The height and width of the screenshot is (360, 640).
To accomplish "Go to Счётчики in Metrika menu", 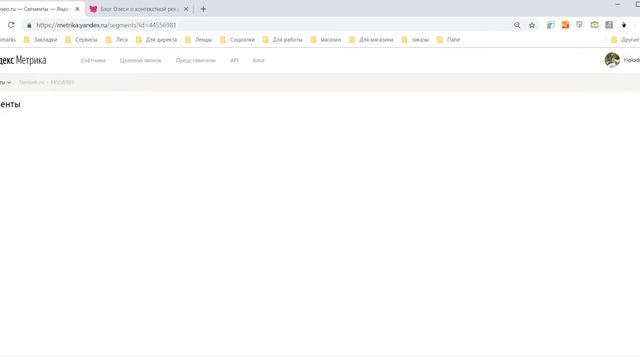I will coord(93,60).
